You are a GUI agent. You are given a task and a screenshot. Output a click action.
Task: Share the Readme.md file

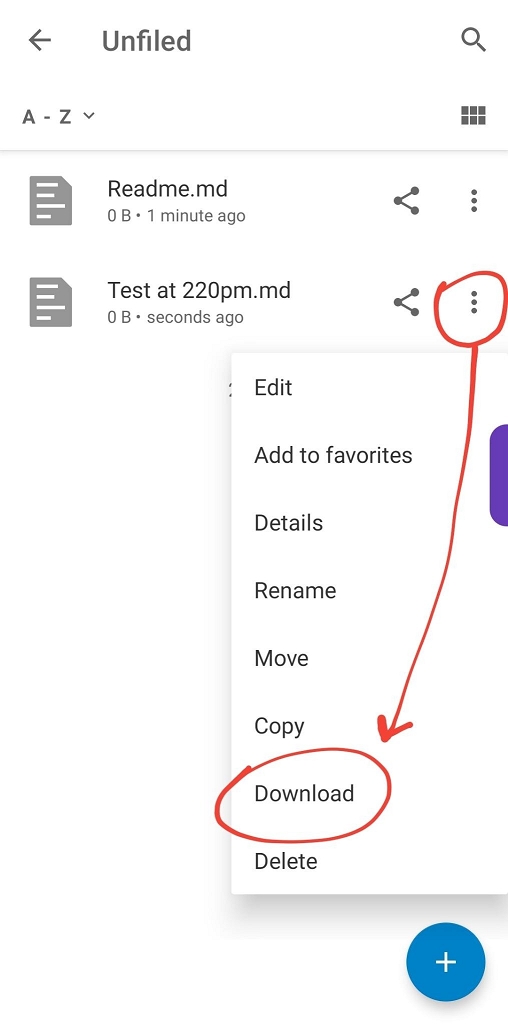406,200
